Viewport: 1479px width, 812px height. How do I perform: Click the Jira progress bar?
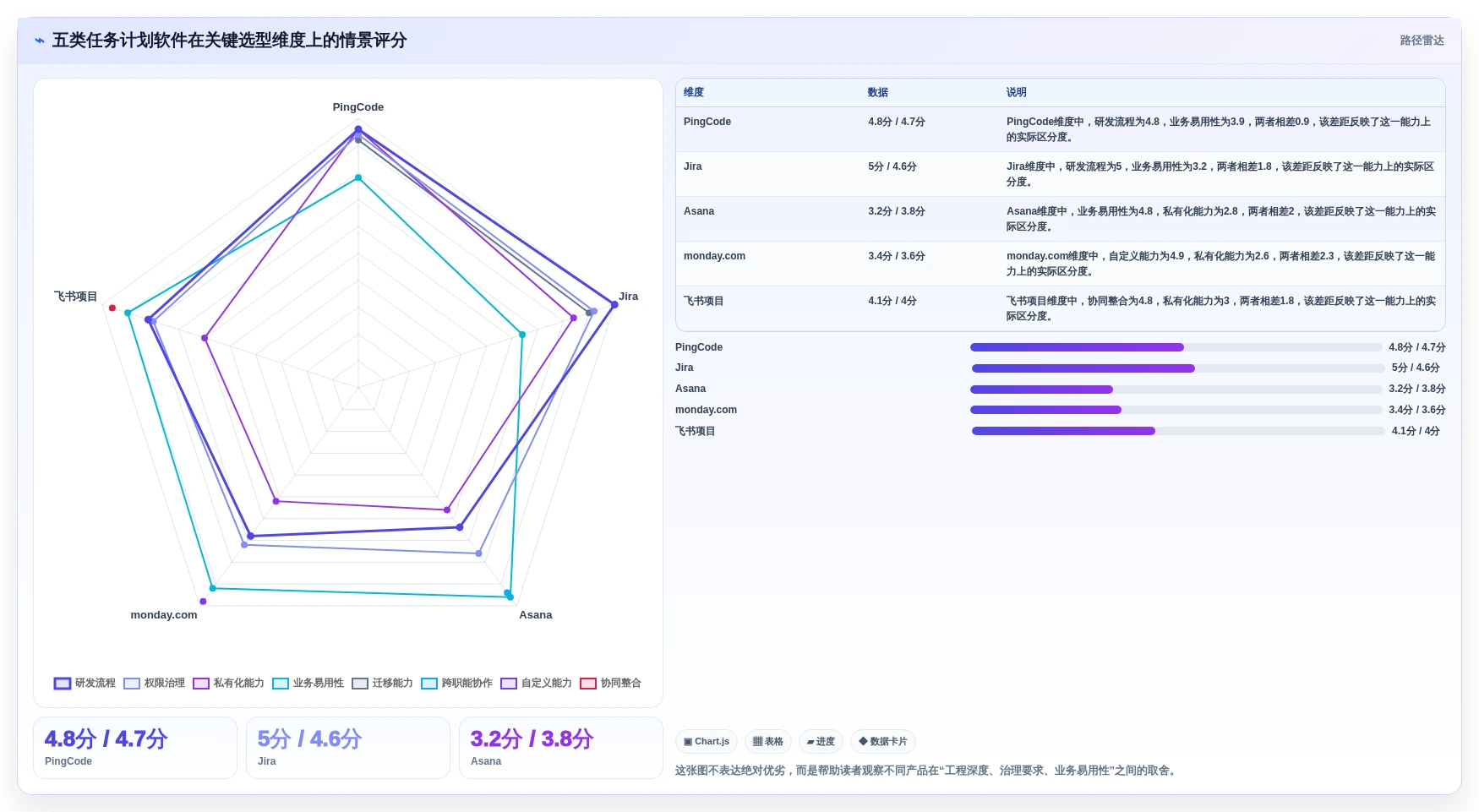click(x=1178, y=368)
